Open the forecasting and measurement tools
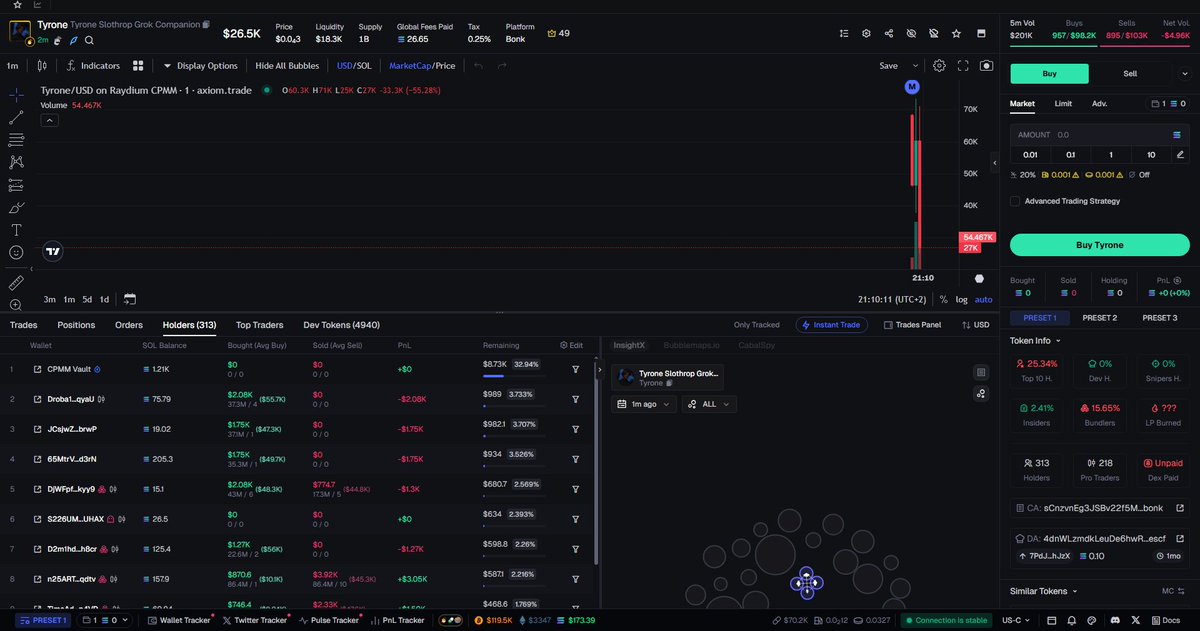Screen dimensions: 1200x631 click(x=17, y=185)
